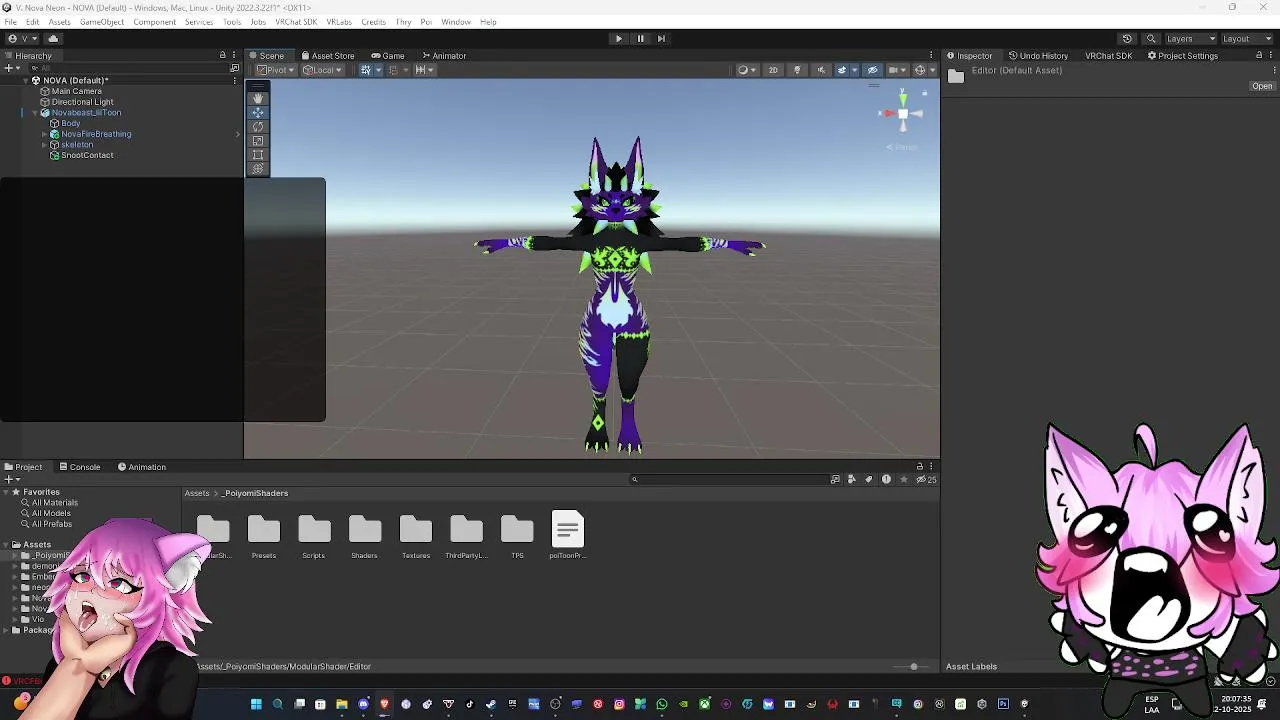Viewport: 1280px width, 720px height.
Task: Select the Move tool in Scene
Action: 258,112
